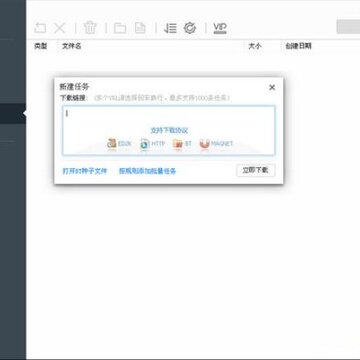Click the gray field at toolbar right
The image size is (360, 360).
pyautogui.click(x=348, y=27)
